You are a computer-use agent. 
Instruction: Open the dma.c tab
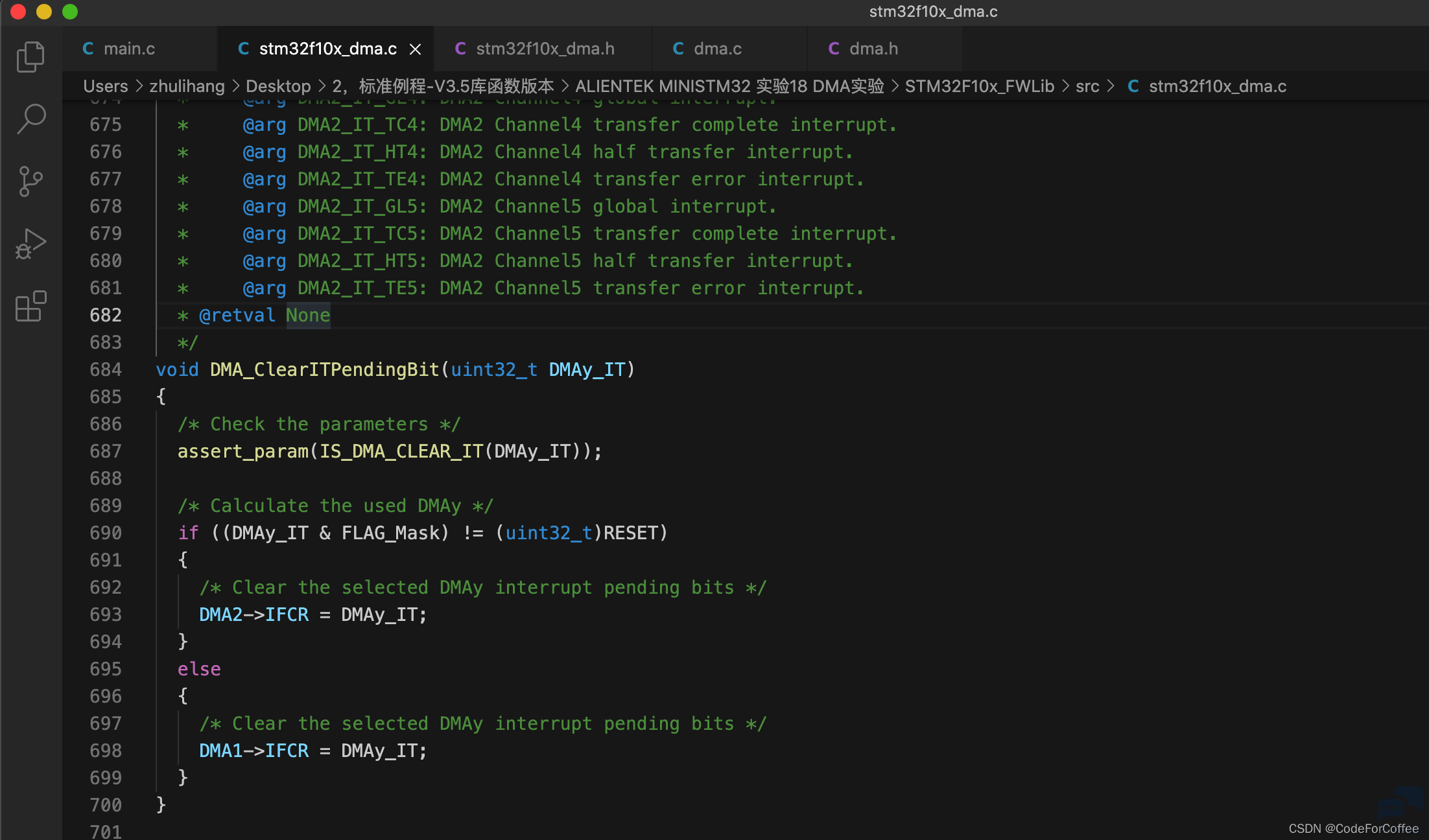point(718,49)
